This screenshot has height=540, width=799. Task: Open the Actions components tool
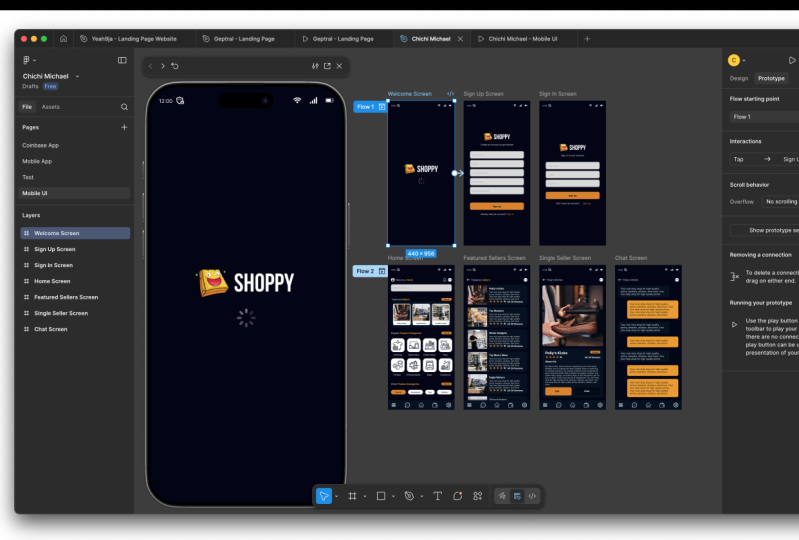477,496
